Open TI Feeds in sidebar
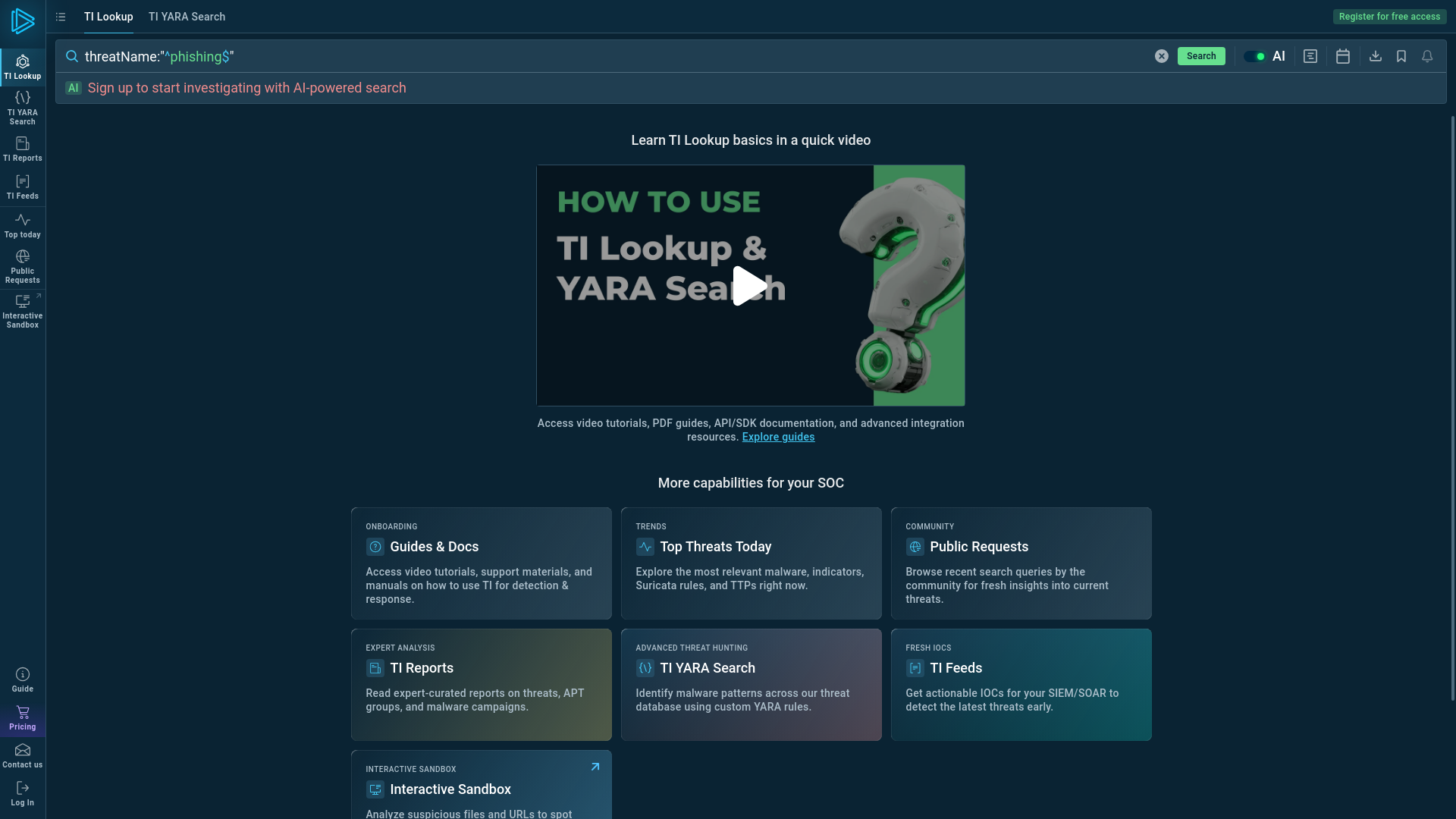The height and width of the screenshot is (819, 1456). (x=23, y=187)
